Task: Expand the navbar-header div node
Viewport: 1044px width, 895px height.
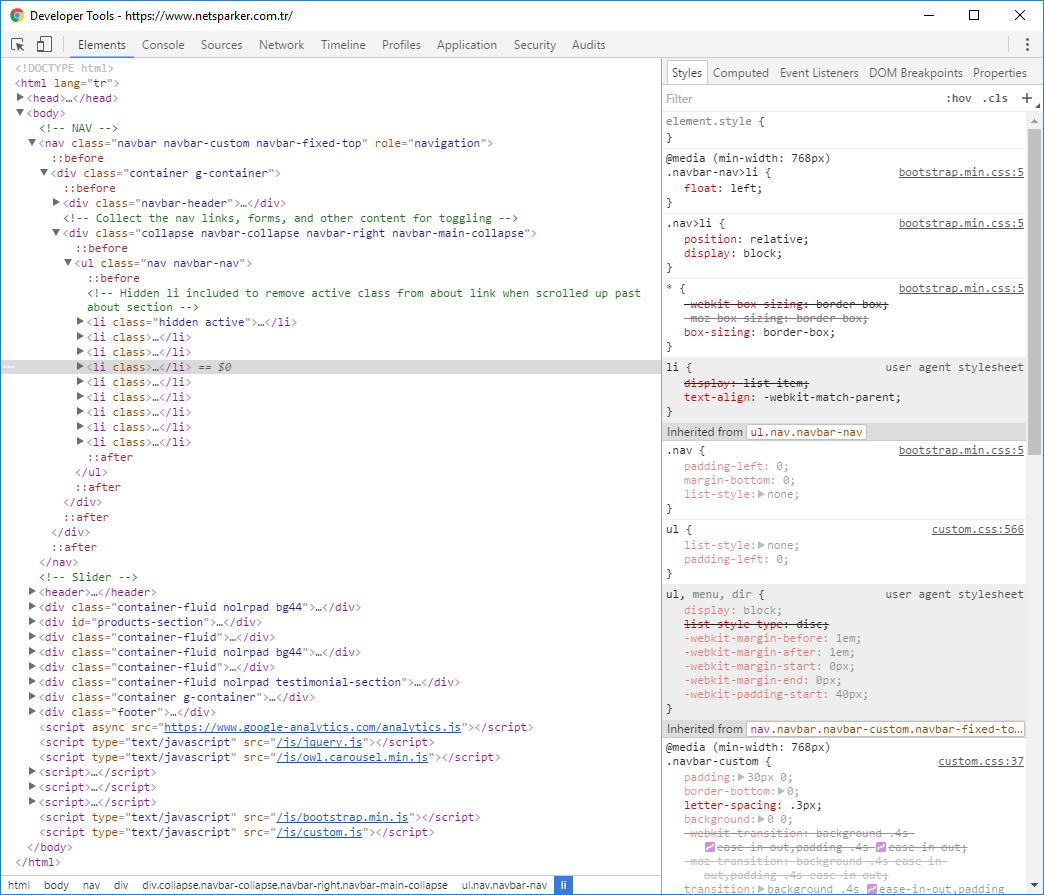Action: click(57, 203)
